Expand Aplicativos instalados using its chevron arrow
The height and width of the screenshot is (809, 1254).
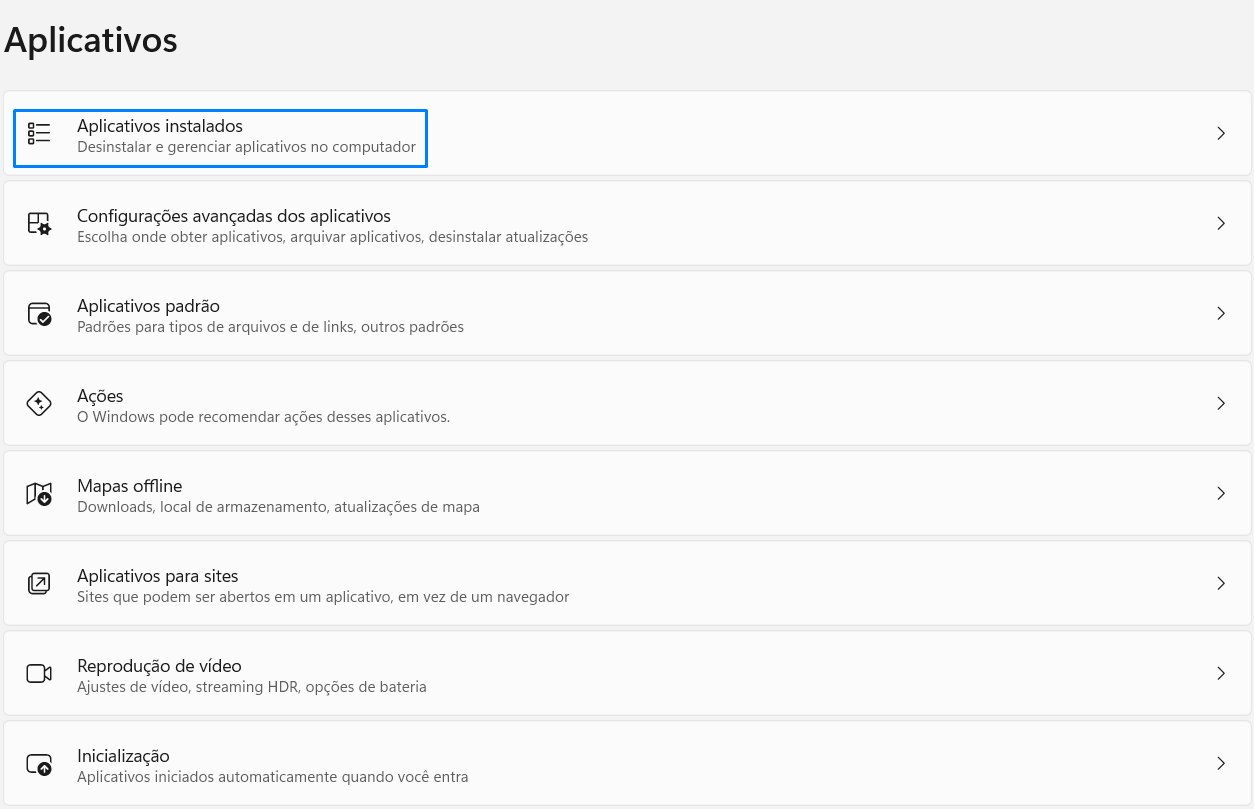1220,133
